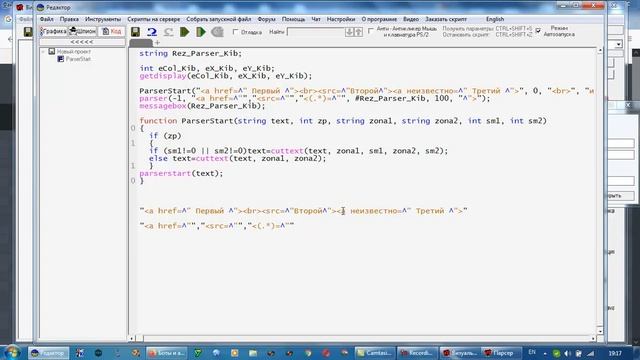
Task: Click the folder icon on the taskbar
Action: (x=253, y=353)
